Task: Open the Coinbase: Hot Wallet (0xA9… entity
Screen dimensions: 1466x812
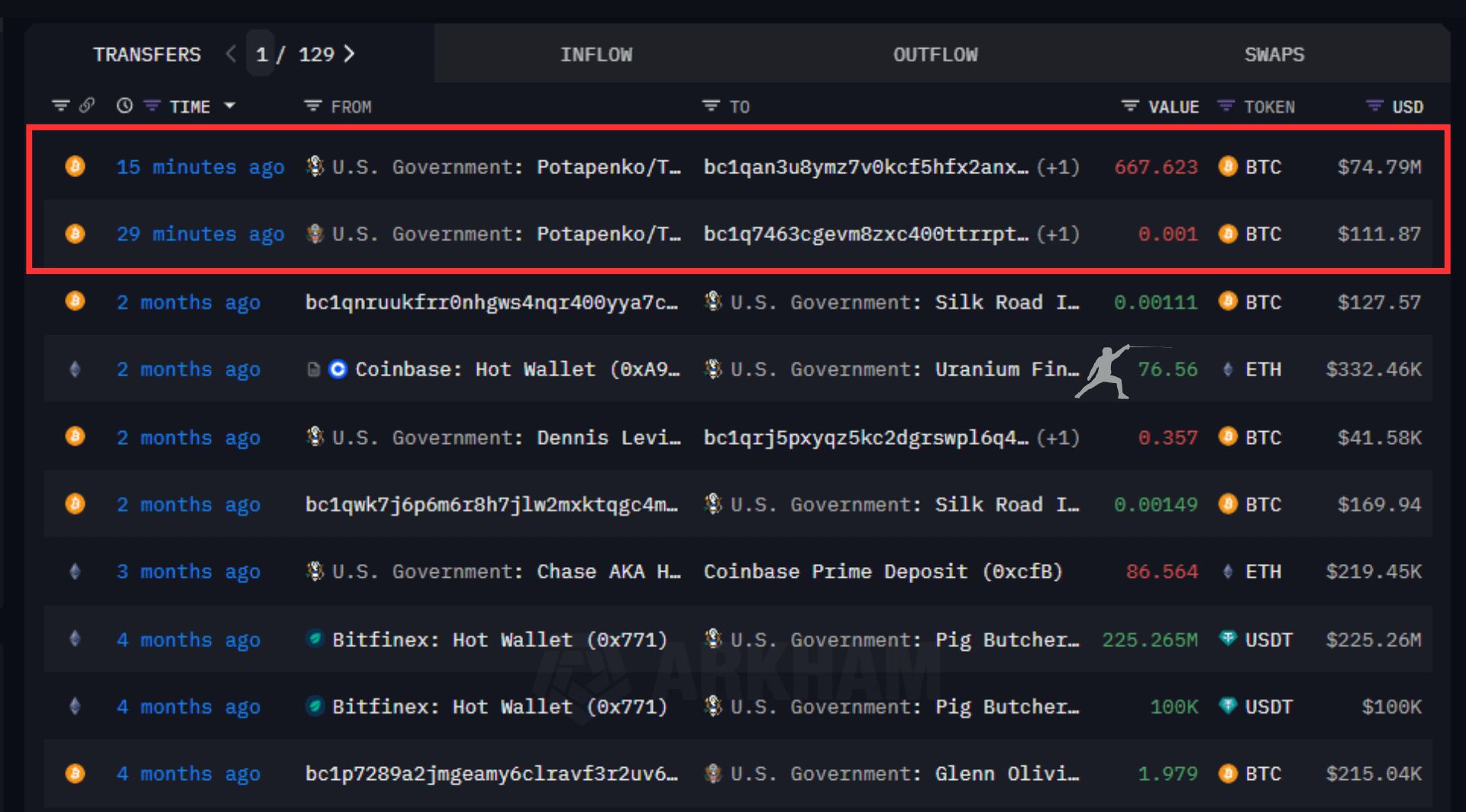Action: 518,369
